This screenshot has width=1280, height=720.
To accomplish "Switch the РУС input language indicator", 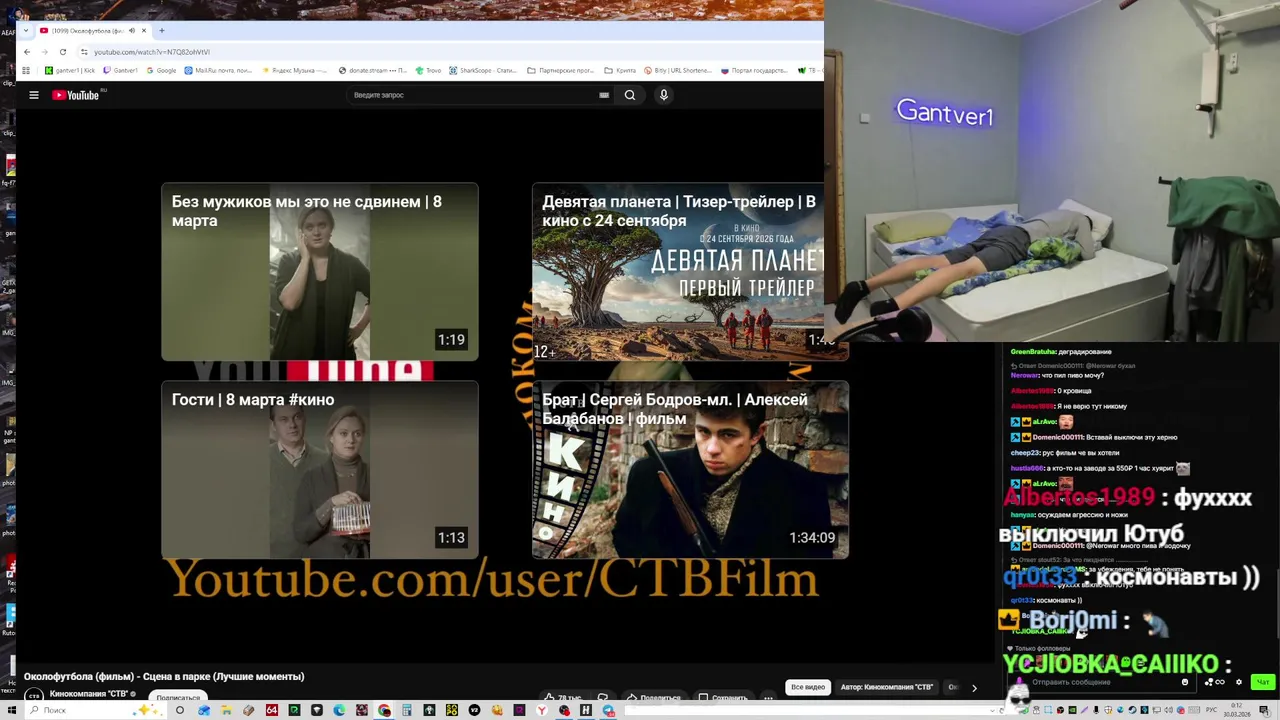I will [x=1211, y=710].
